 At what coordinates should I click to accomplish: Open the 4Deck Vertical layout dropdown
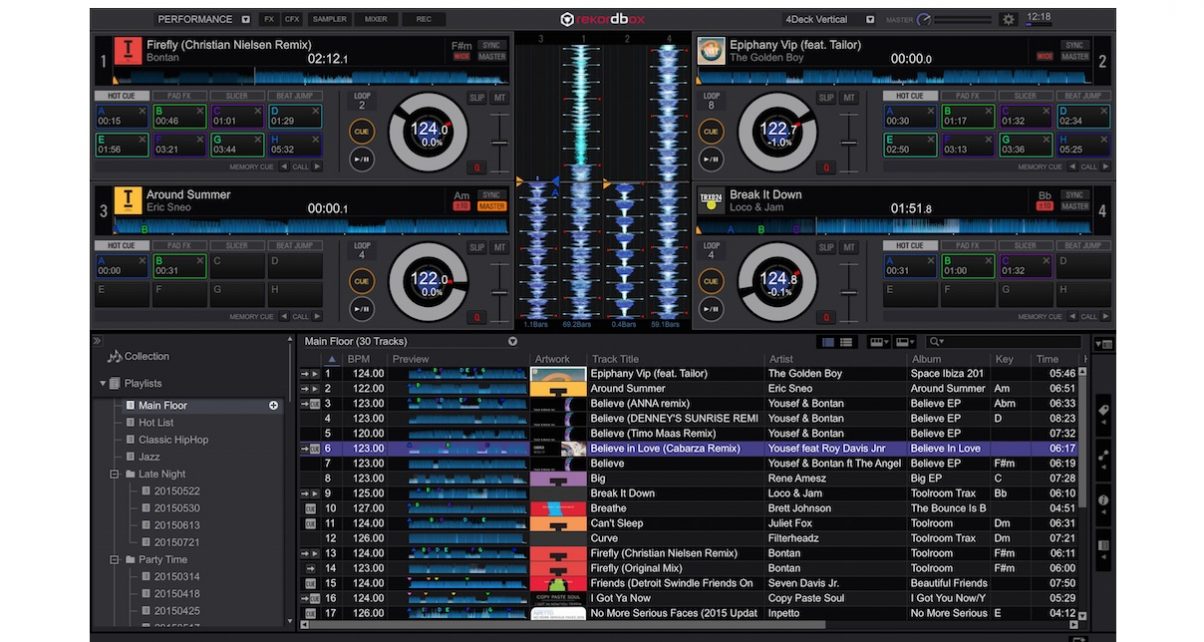coord(870,19)
